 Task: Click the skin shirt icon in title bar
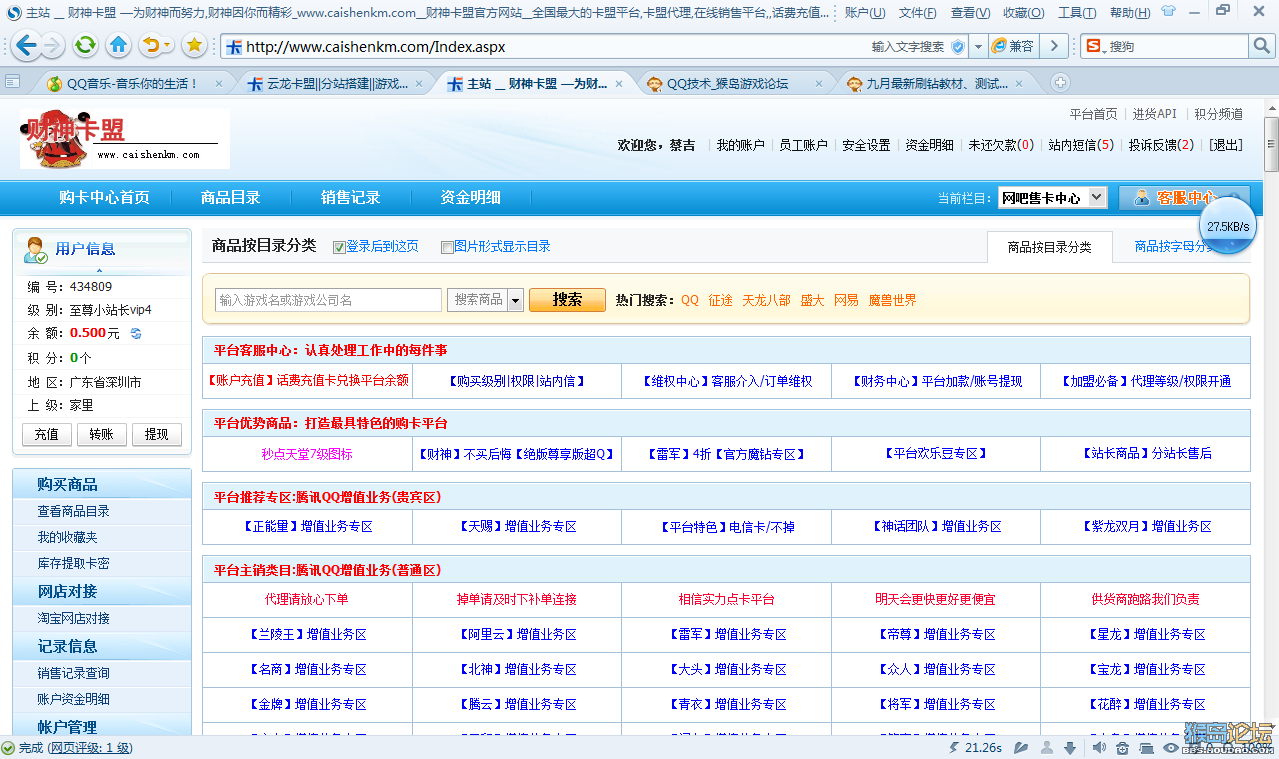coord(1168,11)
